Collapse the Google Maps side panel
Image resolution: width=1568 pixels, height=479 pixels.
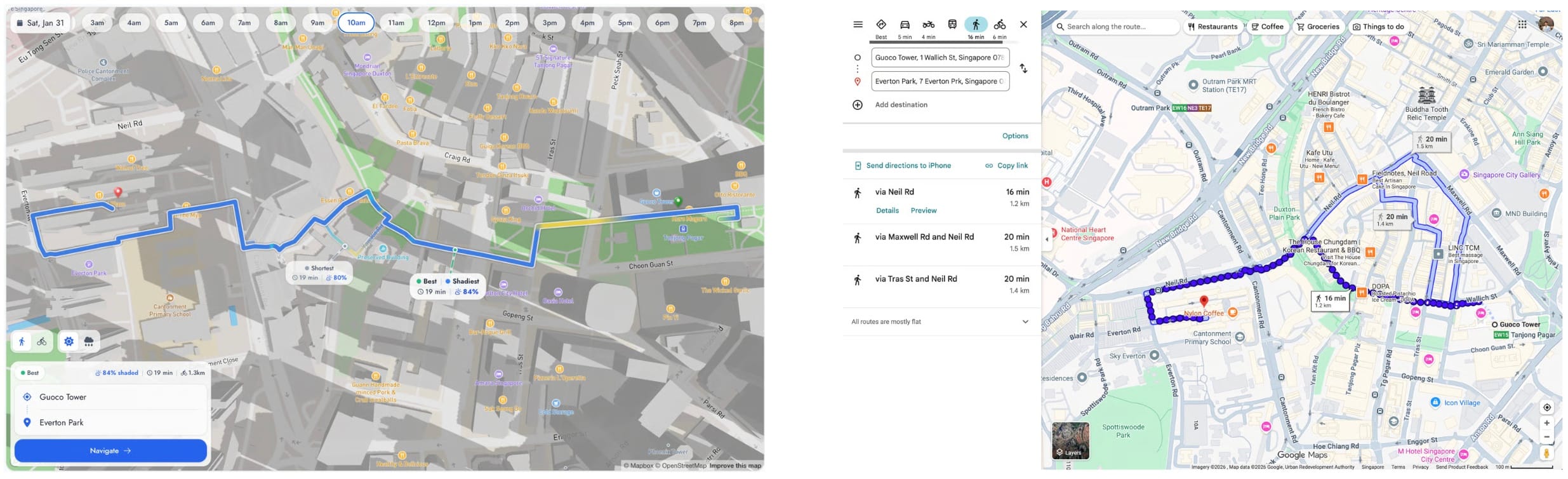click(x=1047, y=239)
